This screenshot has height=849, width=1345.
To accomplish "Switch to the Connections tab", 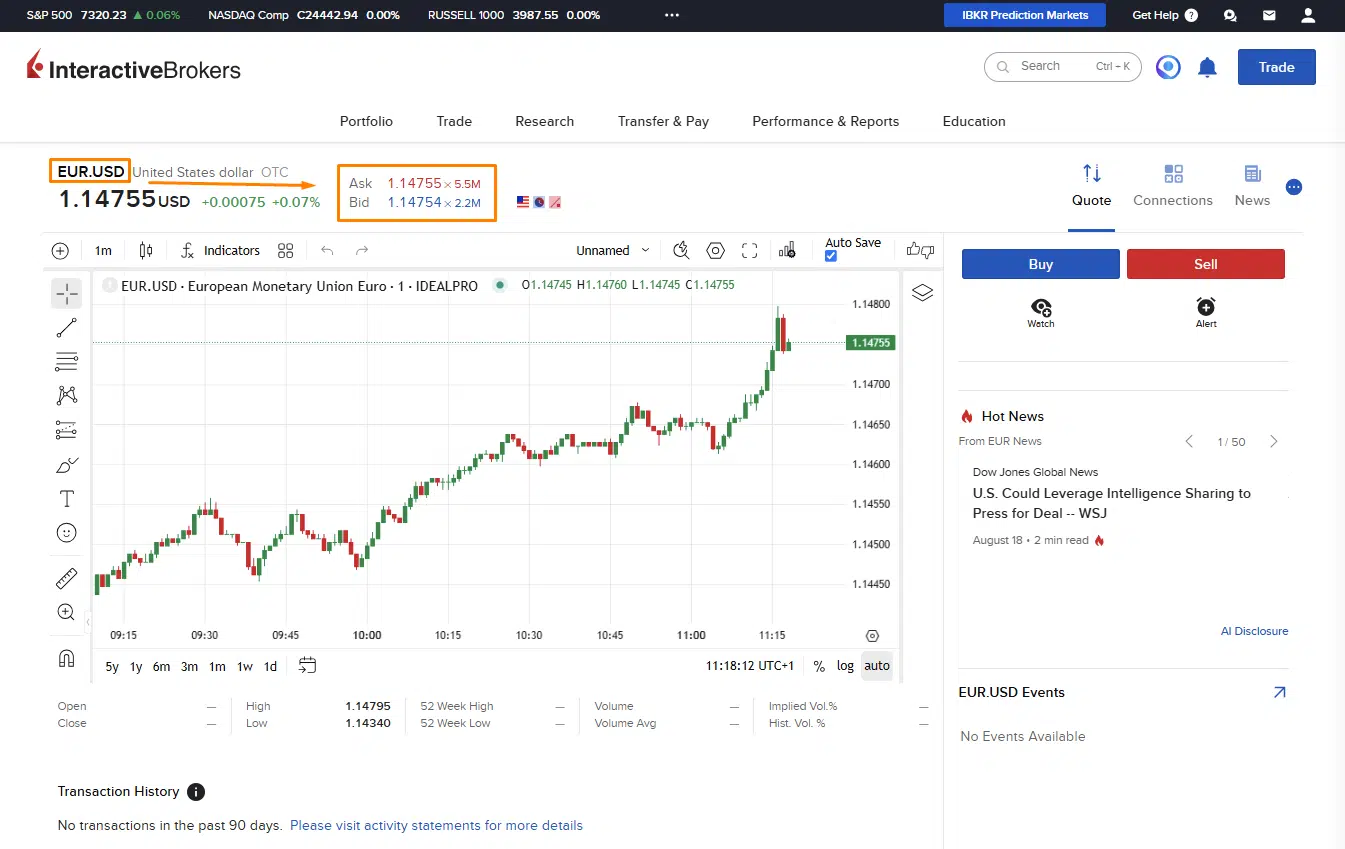I will (1173, 187).
